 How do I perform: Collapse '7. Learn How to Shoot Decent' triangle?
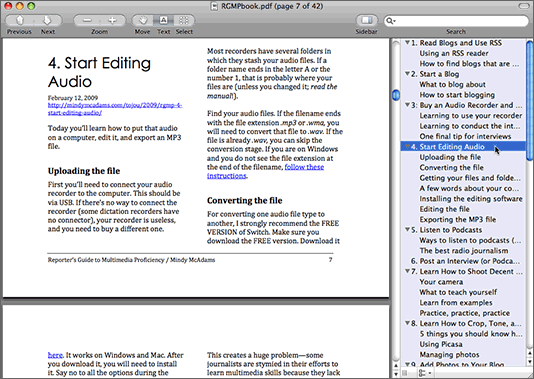(407, 271)
